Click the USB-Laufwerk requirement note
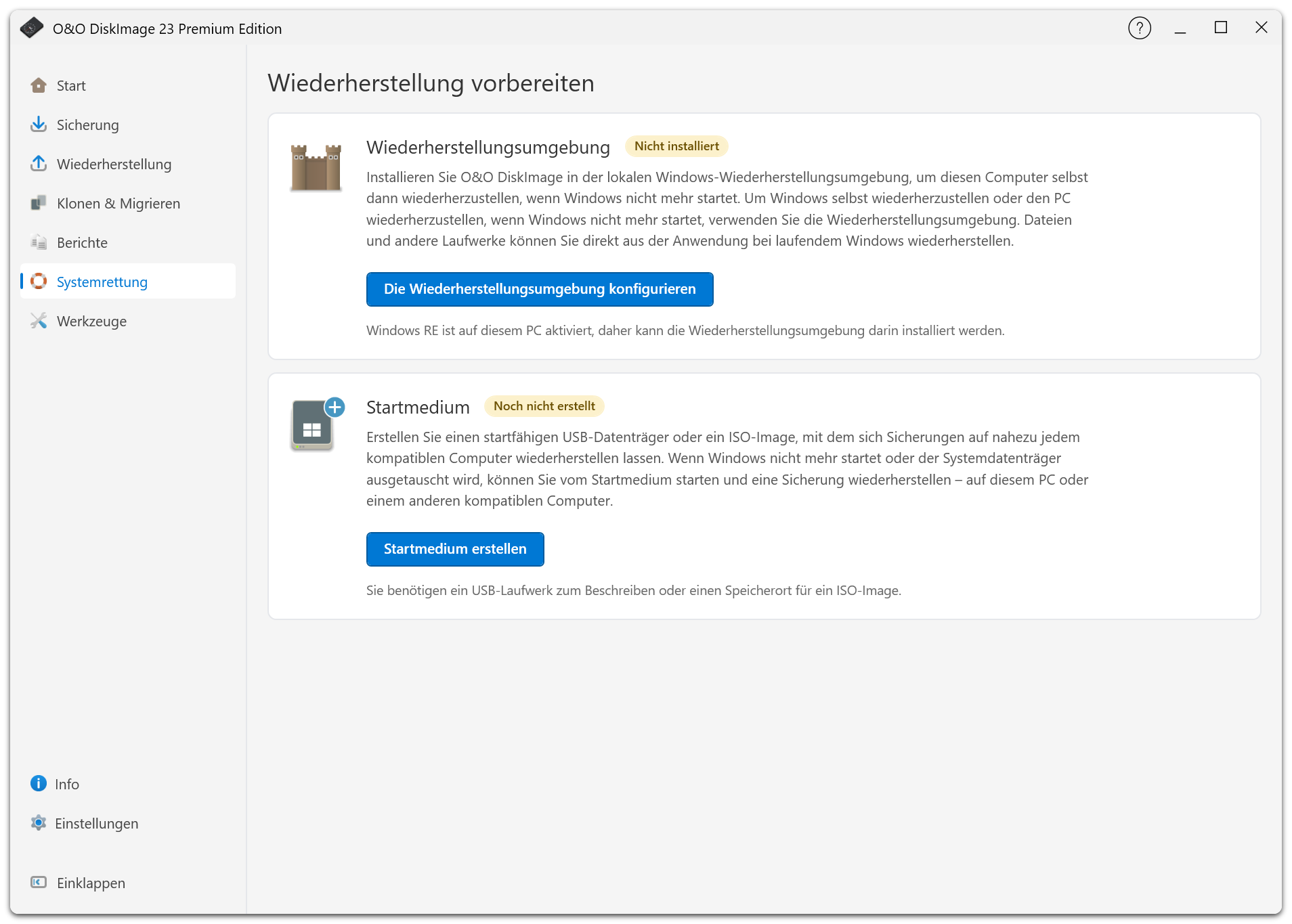1292x924 pixels. pyautogui.click(x=634, y=590)
